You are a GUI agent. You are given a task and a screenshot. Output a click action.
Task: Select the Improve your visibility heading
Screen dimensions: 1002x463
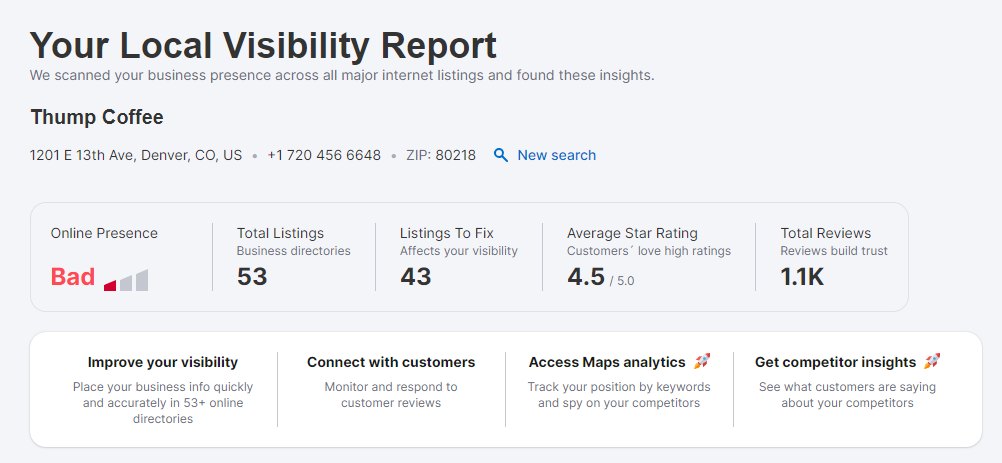163,362
